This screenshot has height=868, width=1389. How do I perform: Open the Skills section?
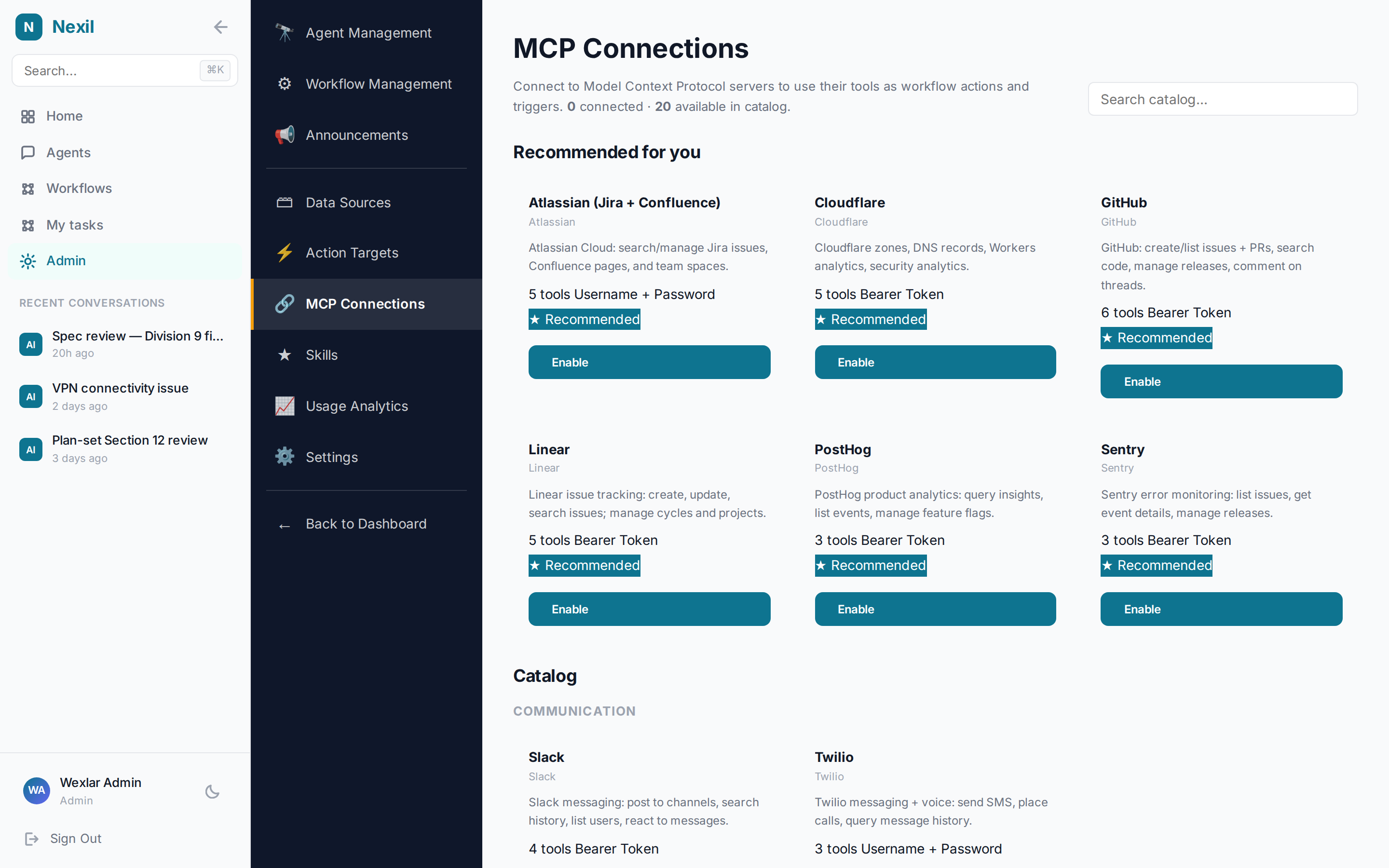366,355
